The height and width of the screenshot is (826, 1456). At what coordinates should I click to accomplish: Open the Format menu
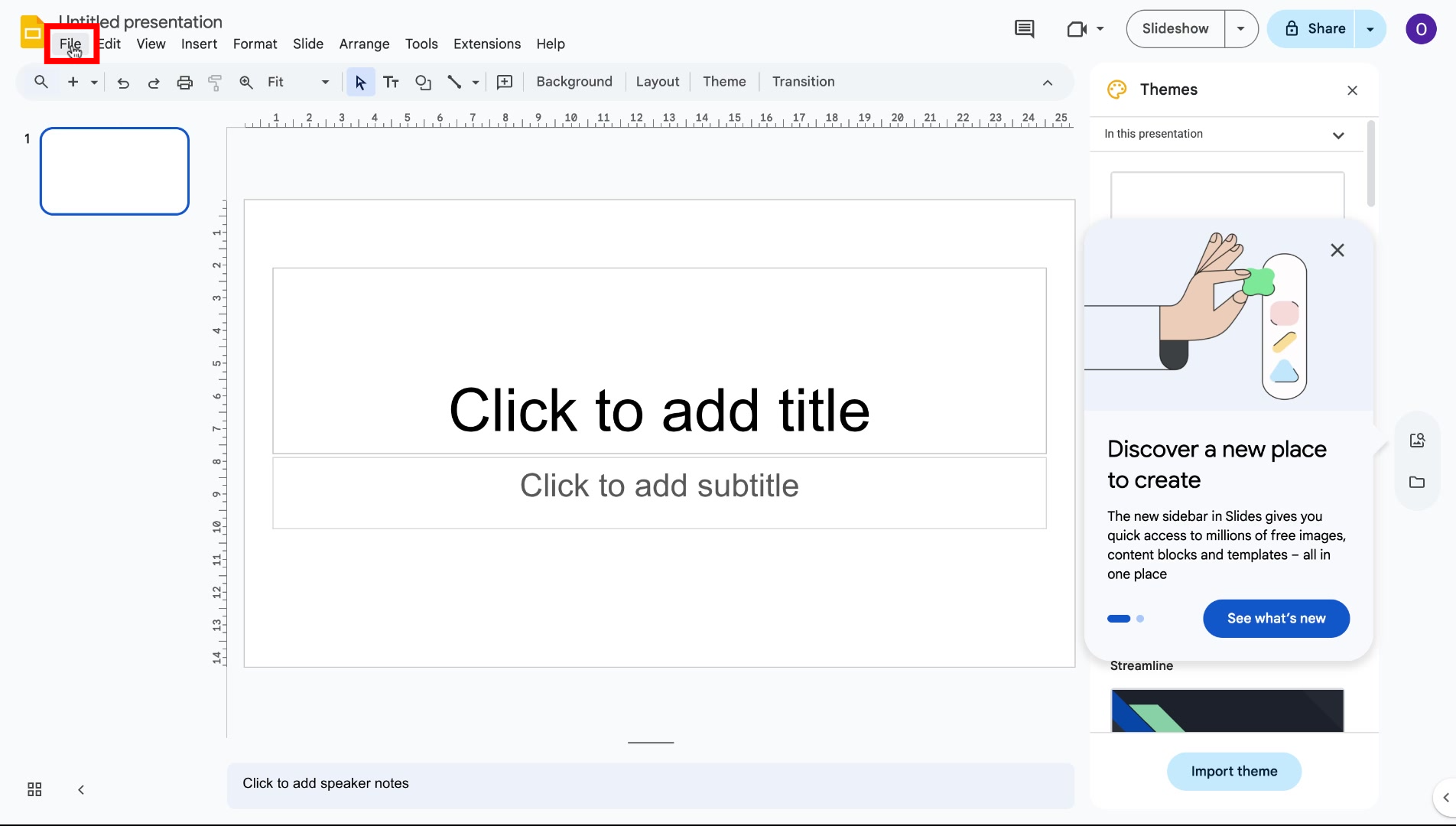pyautogui.click(x=255, y=44)
